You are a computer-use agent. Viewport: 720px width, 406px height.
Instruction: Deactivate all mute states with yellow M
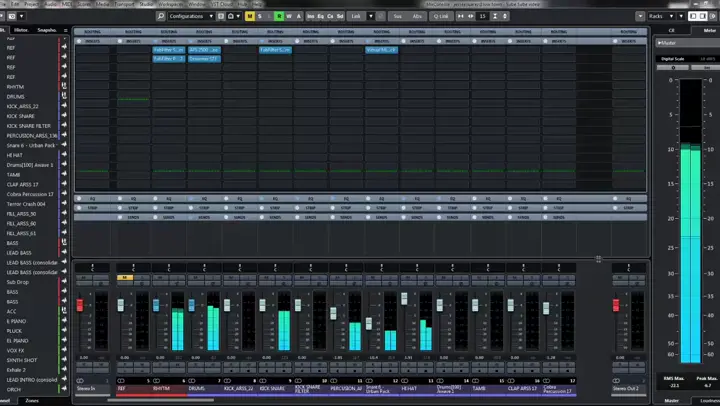pyautogui.click(x=250, y=16)
